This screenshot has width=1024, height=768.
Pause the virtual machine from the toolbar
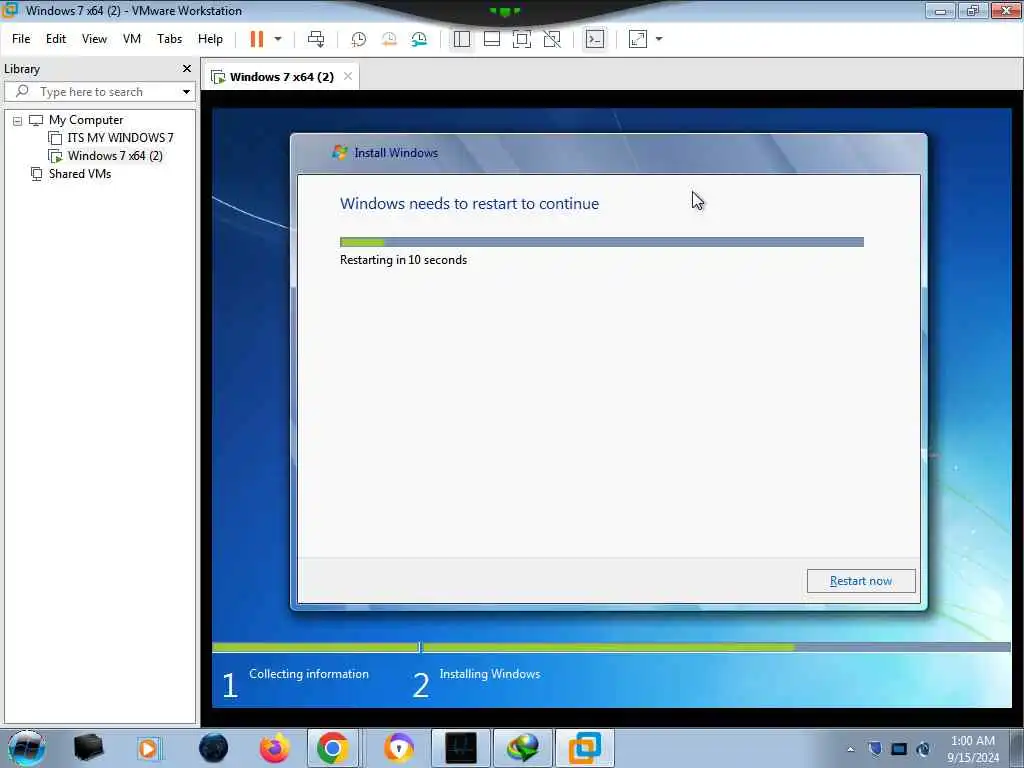tap(257, 39)
